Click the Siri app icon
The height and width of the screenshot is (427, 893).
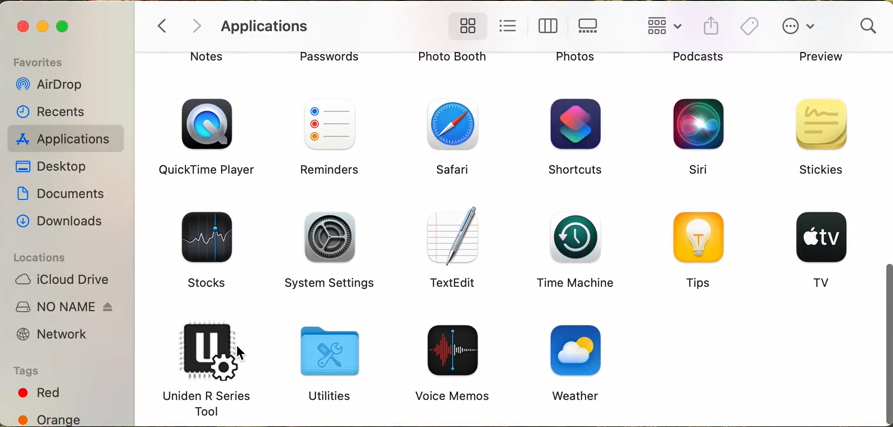pyautogui.click(x=698, y=124)
